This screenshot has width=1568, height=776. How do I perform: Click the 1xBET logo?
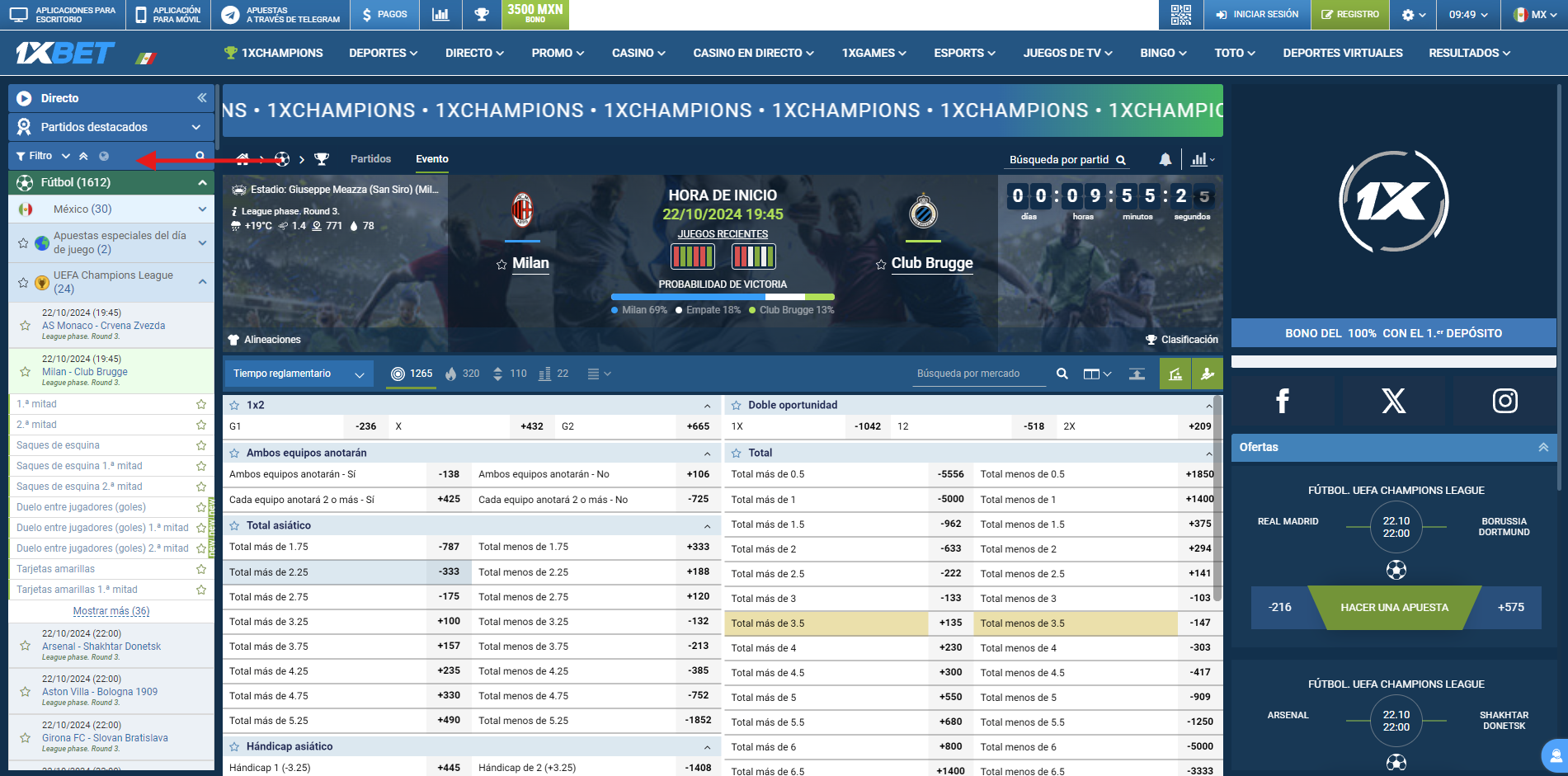[x=65, y=53]
